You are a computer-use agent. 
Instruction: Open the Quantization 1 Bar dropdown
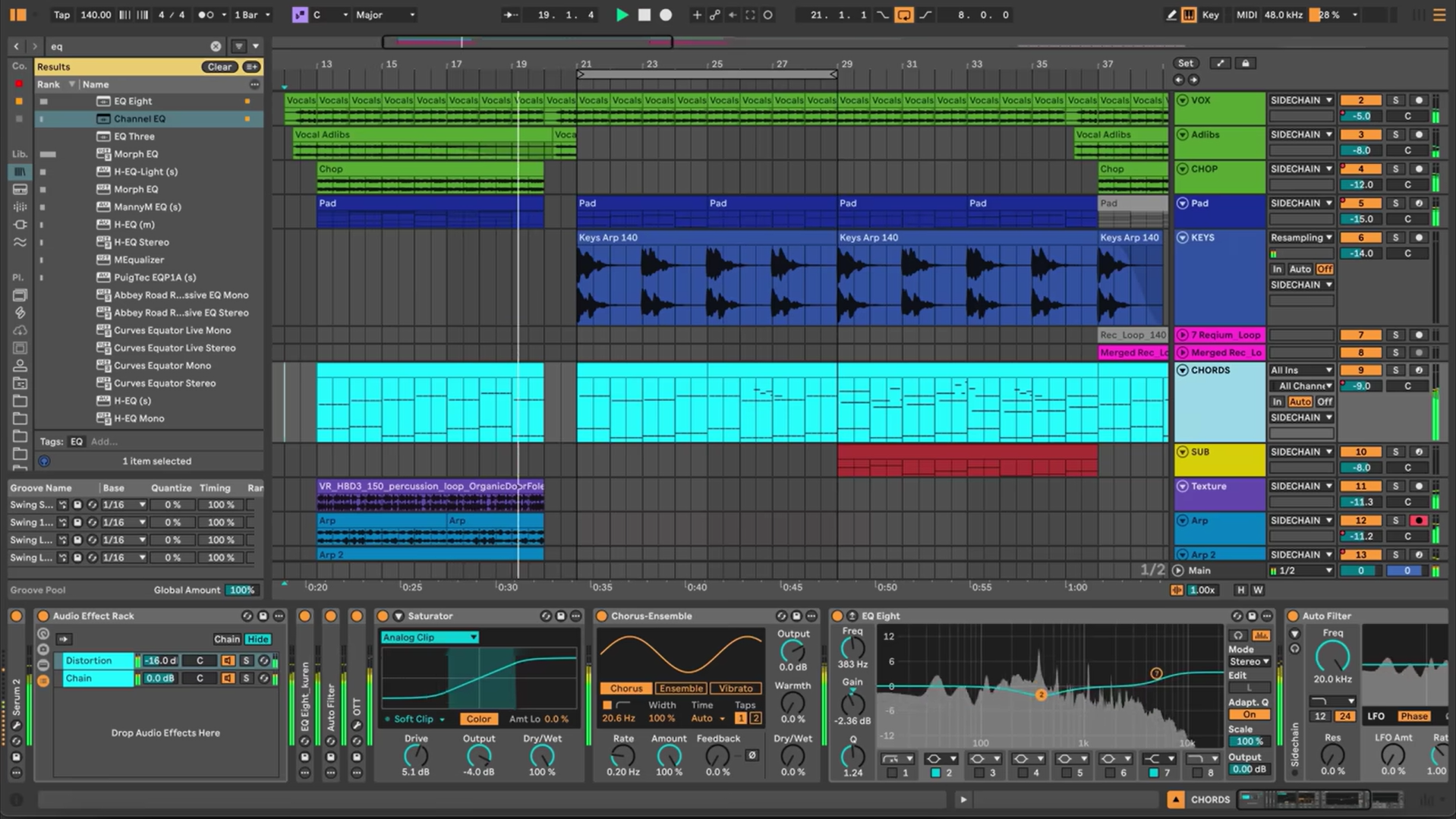[x=252, y=14]
